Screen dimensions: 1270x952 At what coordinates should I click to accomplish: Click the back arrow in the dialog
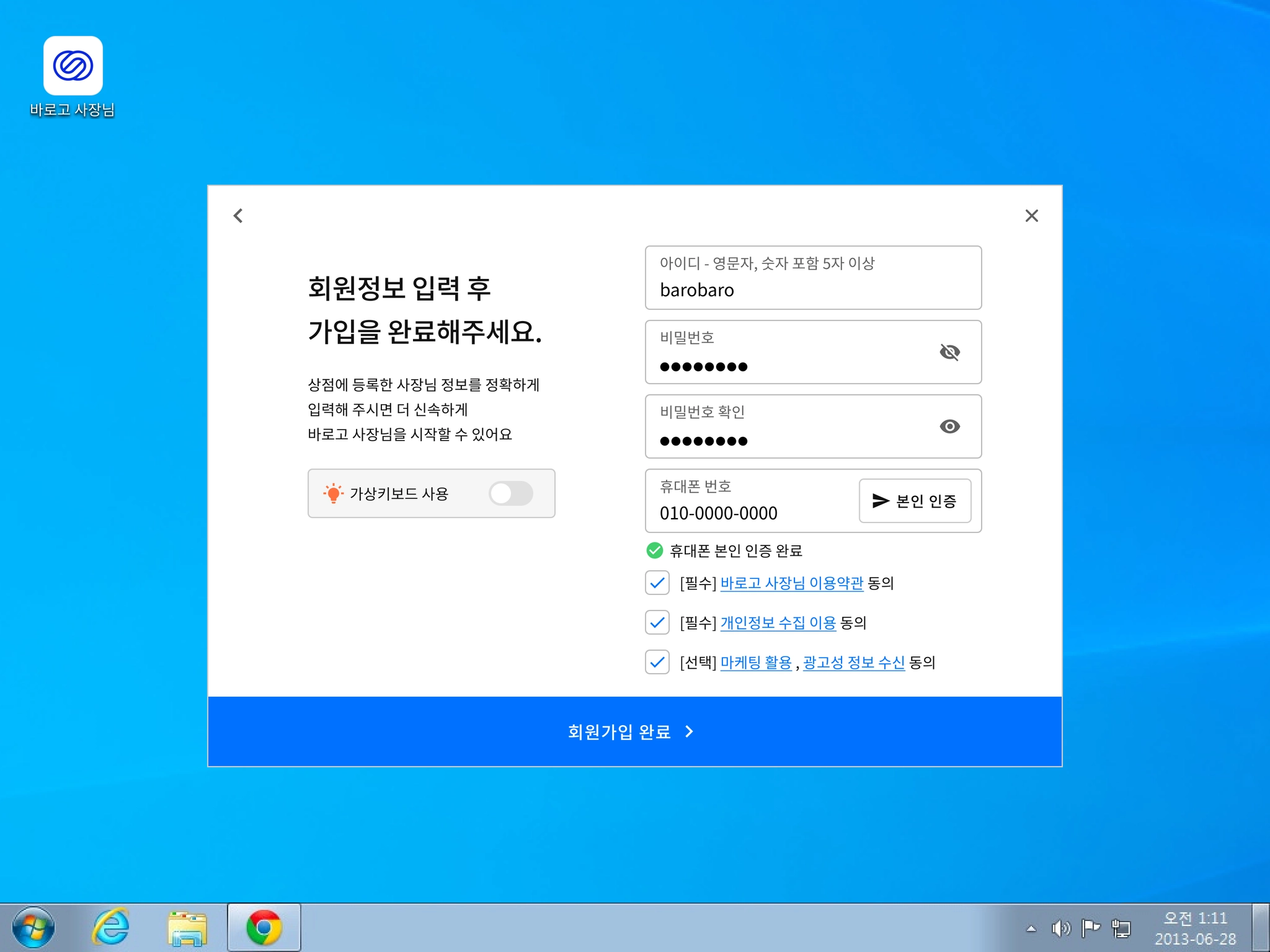(x=238, y=216)
